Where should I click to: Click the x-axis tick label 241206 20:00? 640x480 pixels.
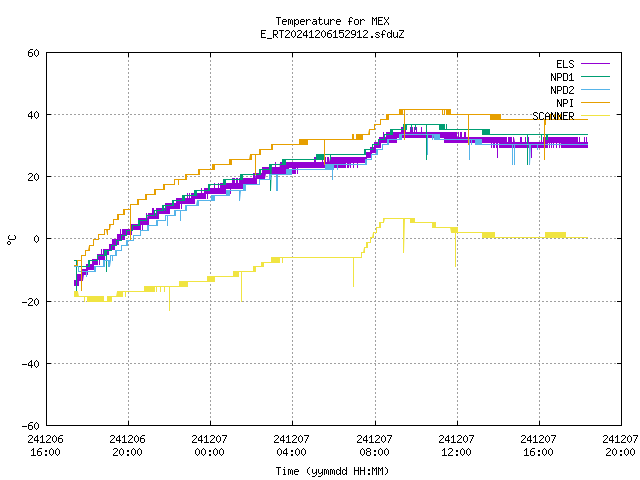(127, 446)
